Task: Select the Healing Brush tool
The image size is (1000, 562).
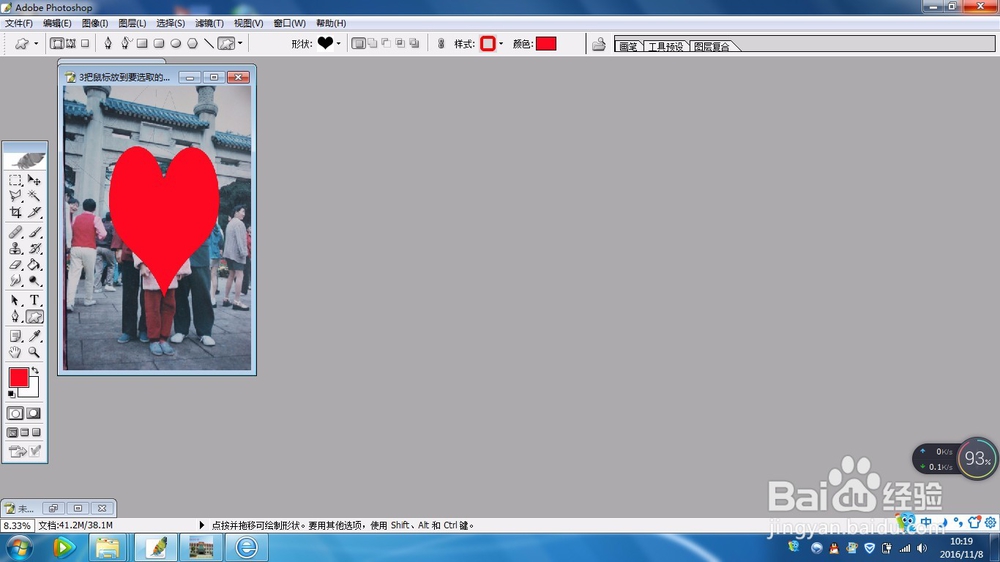Action: pos(15,232)
